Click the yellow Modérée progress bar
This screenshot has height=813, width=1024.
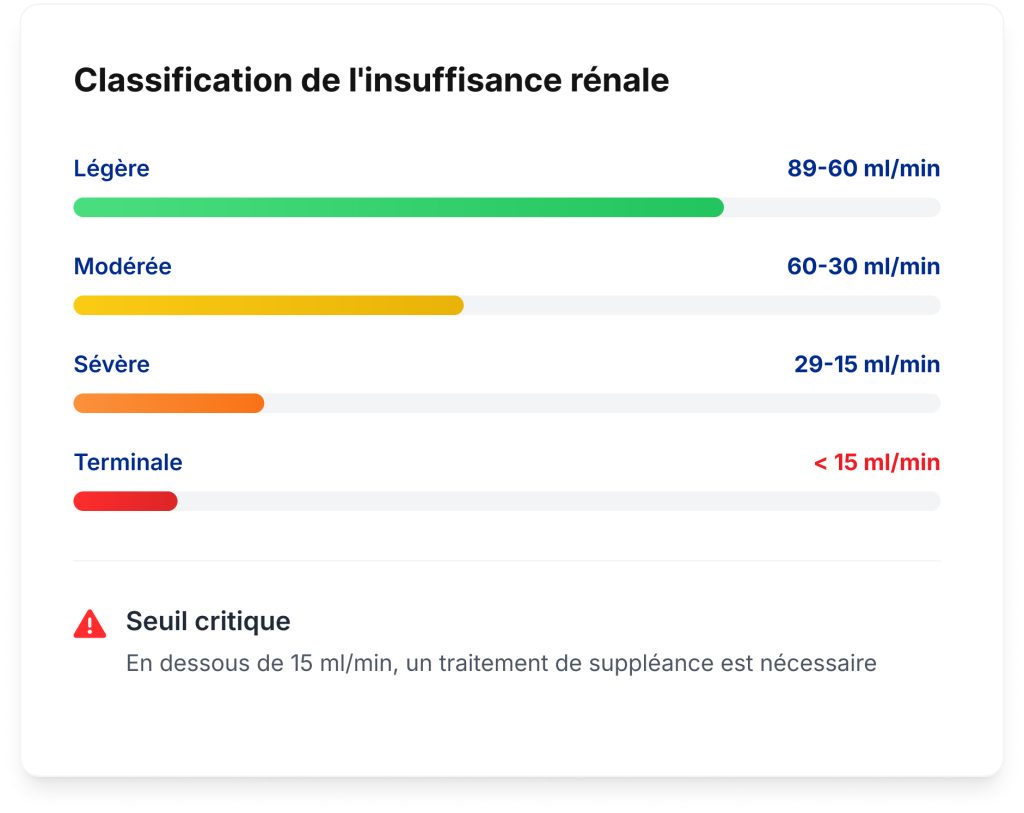(268, 305)
